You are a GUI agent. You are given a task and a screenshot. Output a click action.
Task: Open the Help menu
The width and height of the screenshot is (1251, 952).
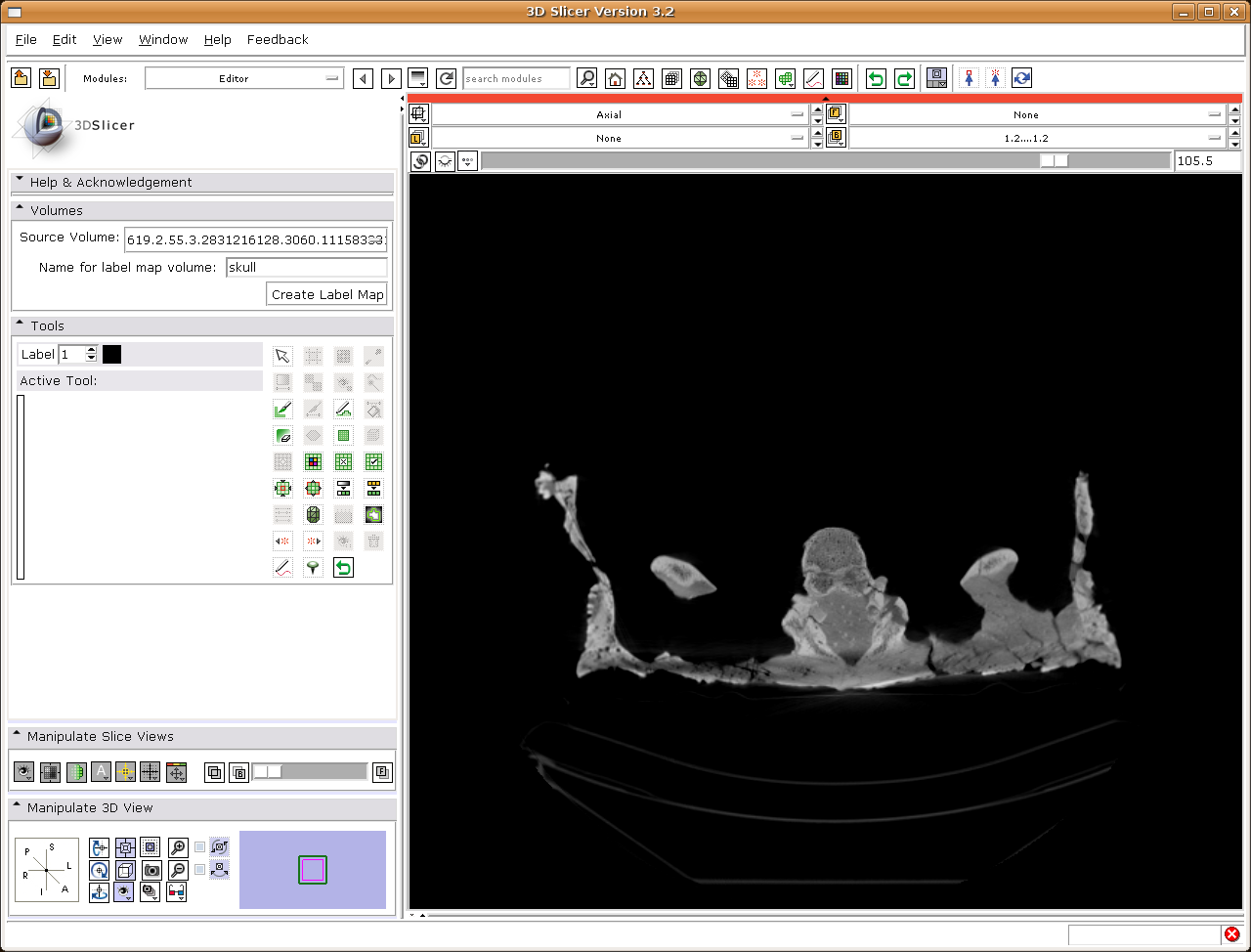[218, 39]
